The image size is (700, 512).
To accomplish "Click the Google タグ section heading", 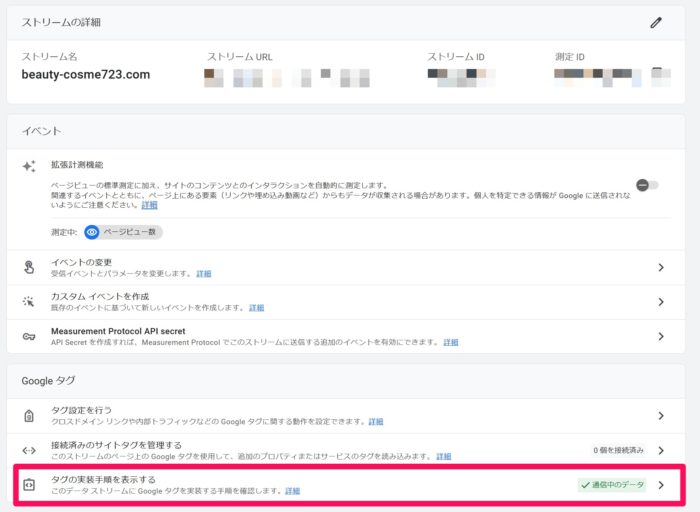I will coord(48,381).
